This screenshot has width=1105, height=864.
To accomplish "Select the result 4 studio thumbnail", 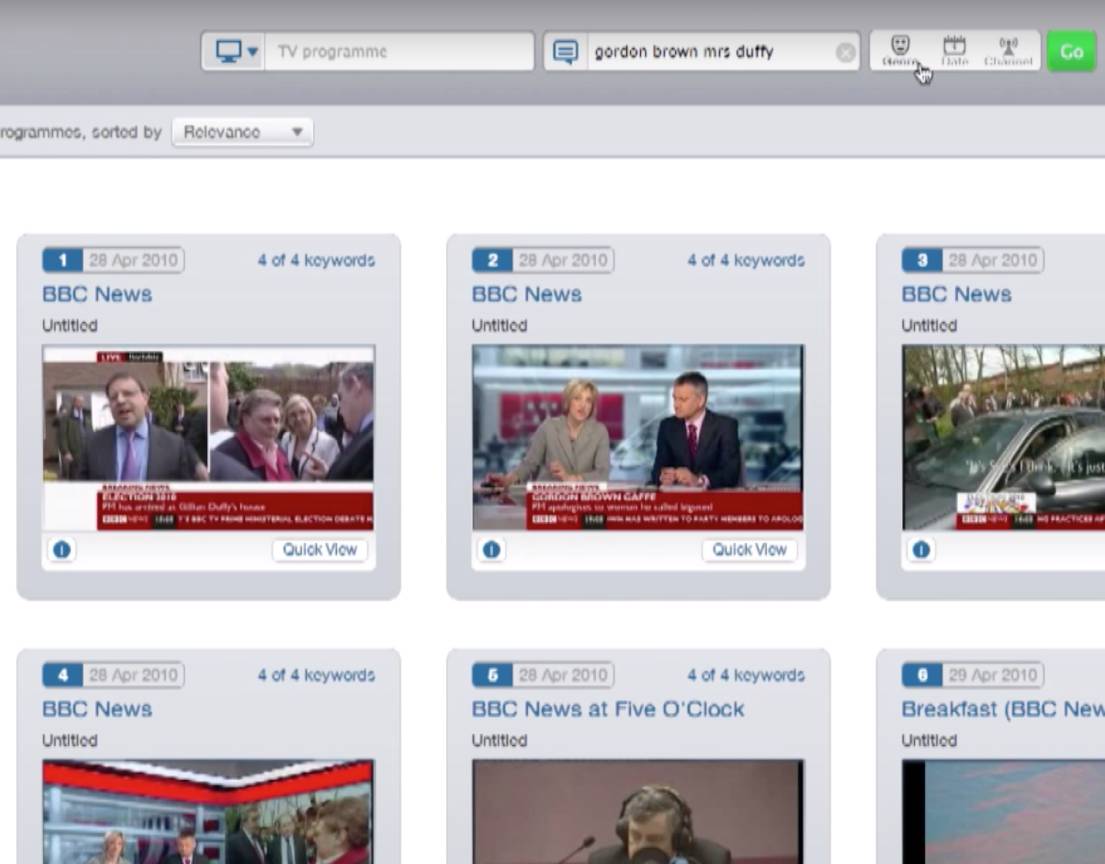I will pos(209,812).
